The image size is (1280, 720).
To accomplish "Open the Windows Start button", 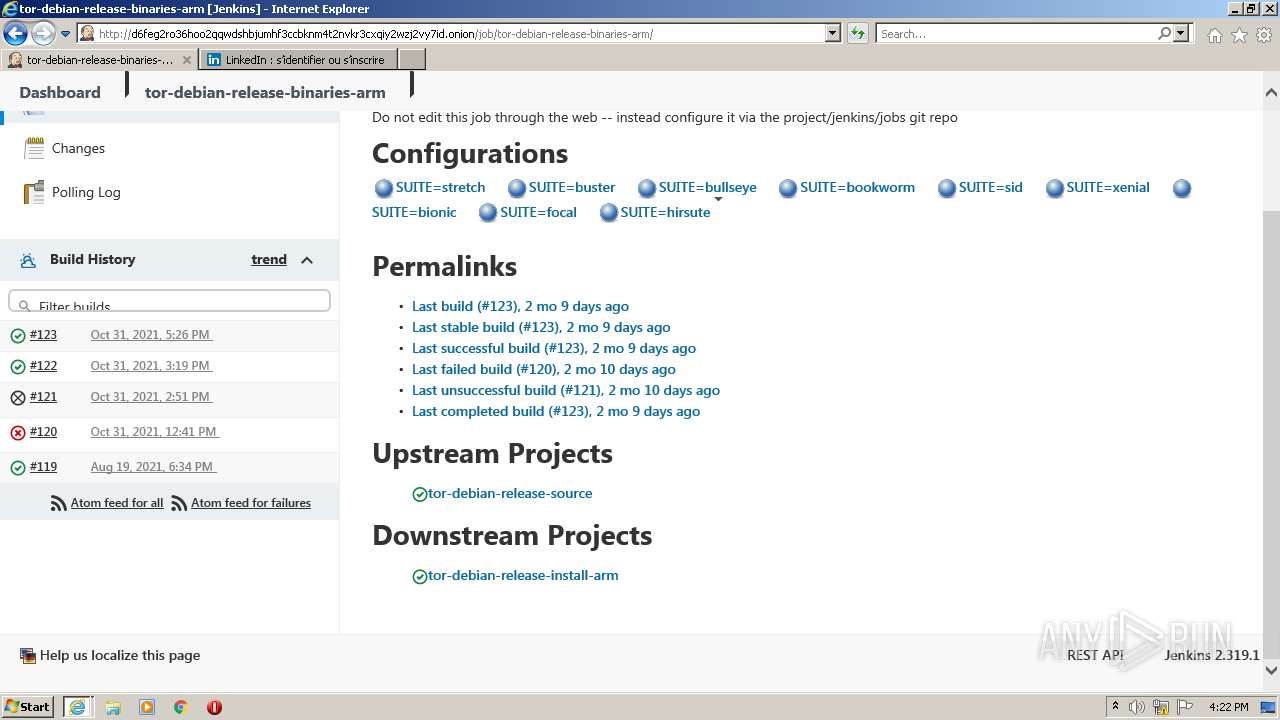I will point(28,706).
